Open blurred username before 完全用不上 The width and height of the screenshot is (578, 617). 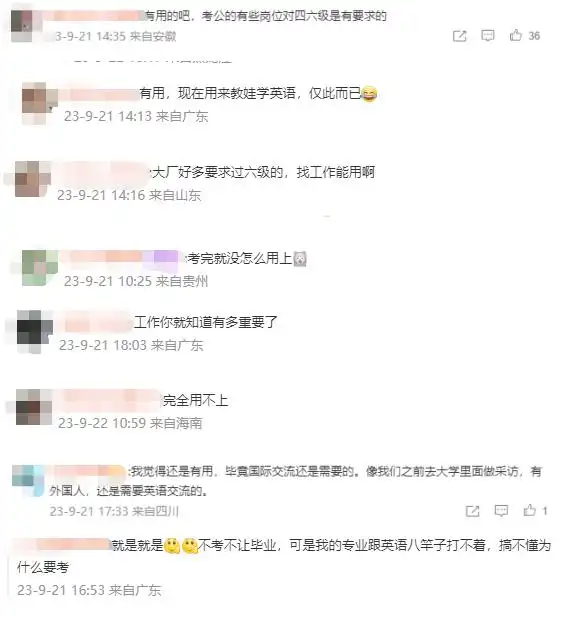coord(110,400)
